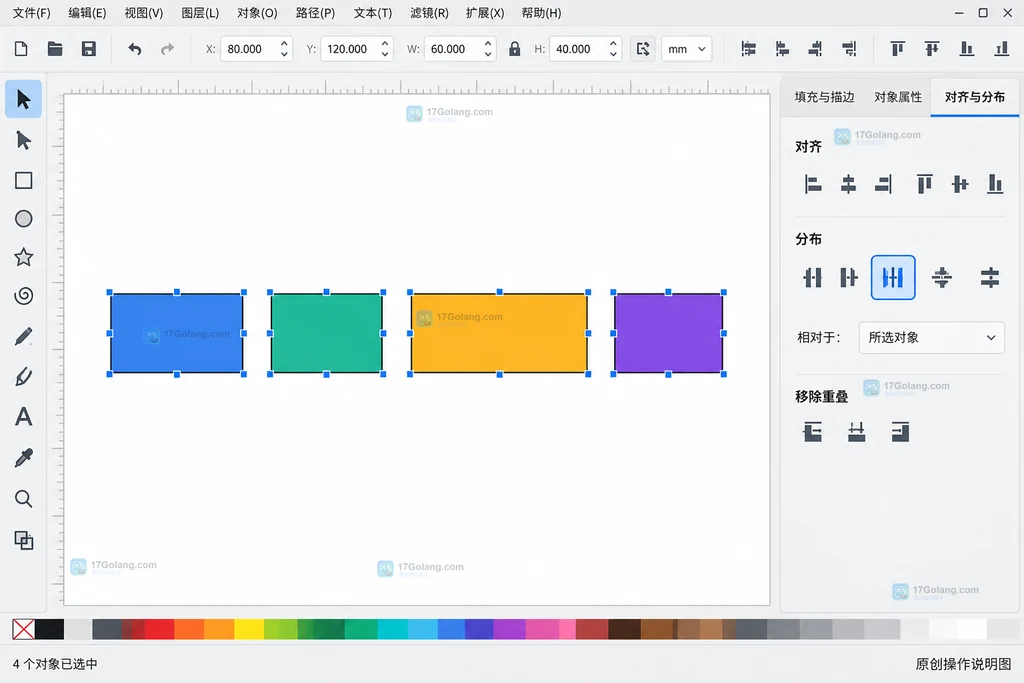Open the 对象(O) menu
The image size is (1024, 683).
(257, 13)
